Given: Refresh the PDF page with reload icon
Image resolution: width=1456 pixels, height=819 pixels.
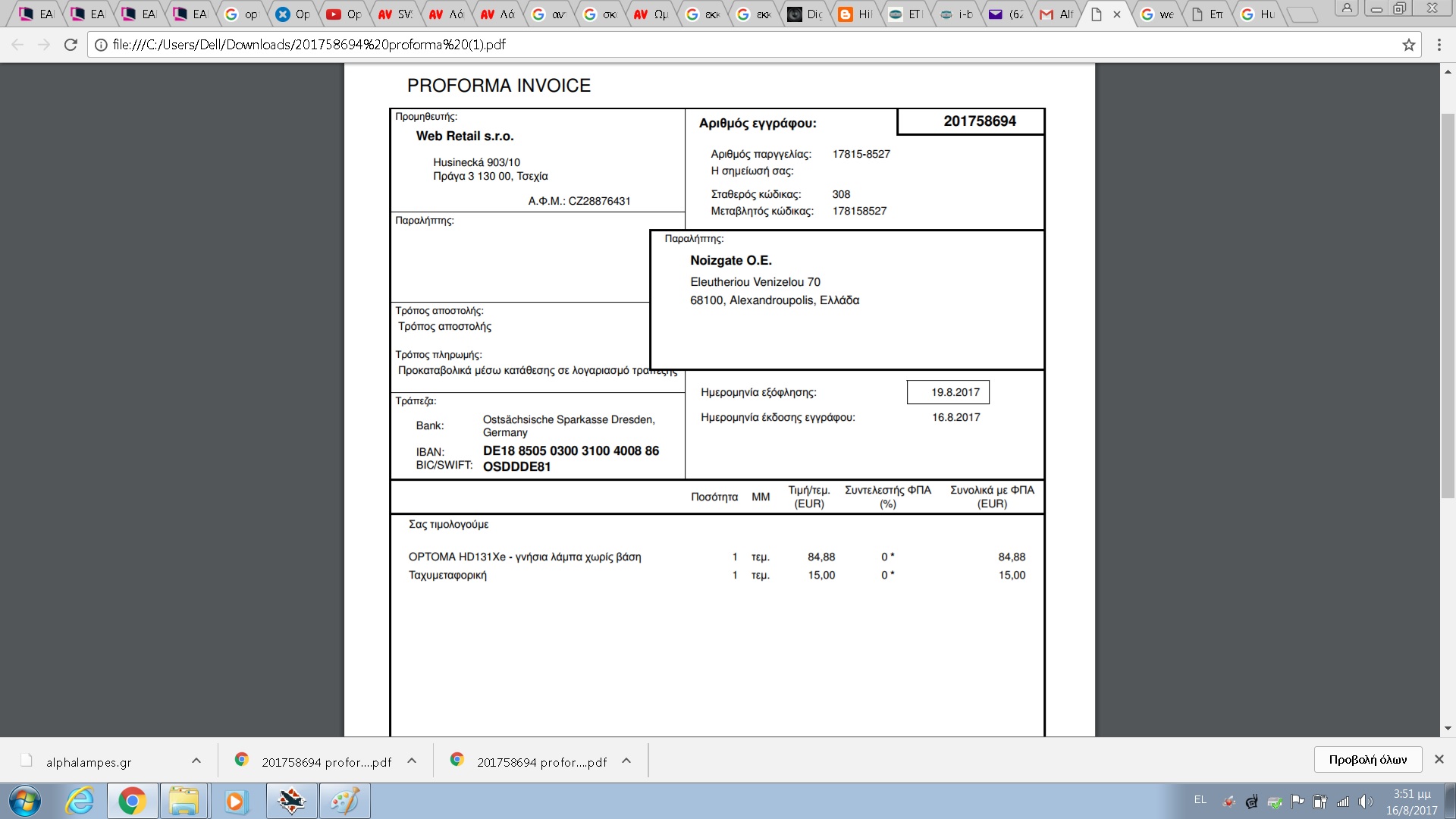Looking at the screenshot, I should [70, 45].
